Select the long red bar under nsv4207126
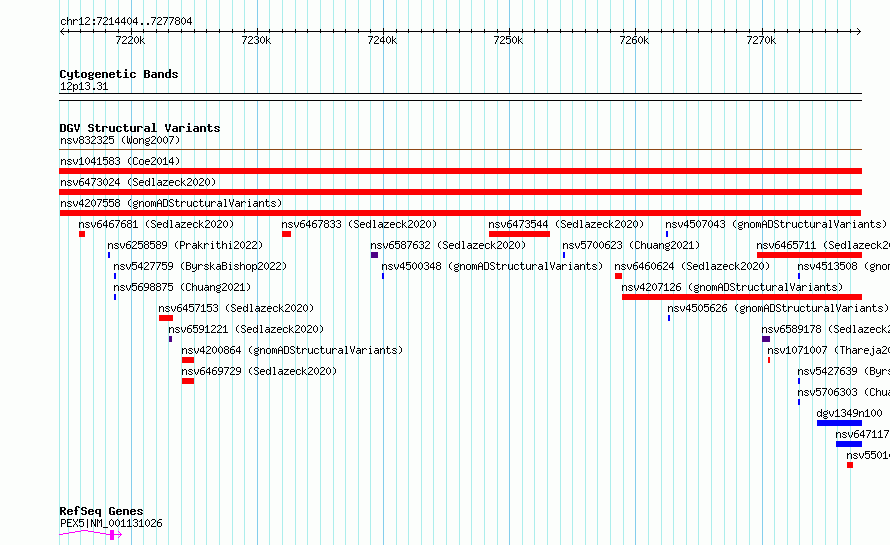 pos(742,297)
